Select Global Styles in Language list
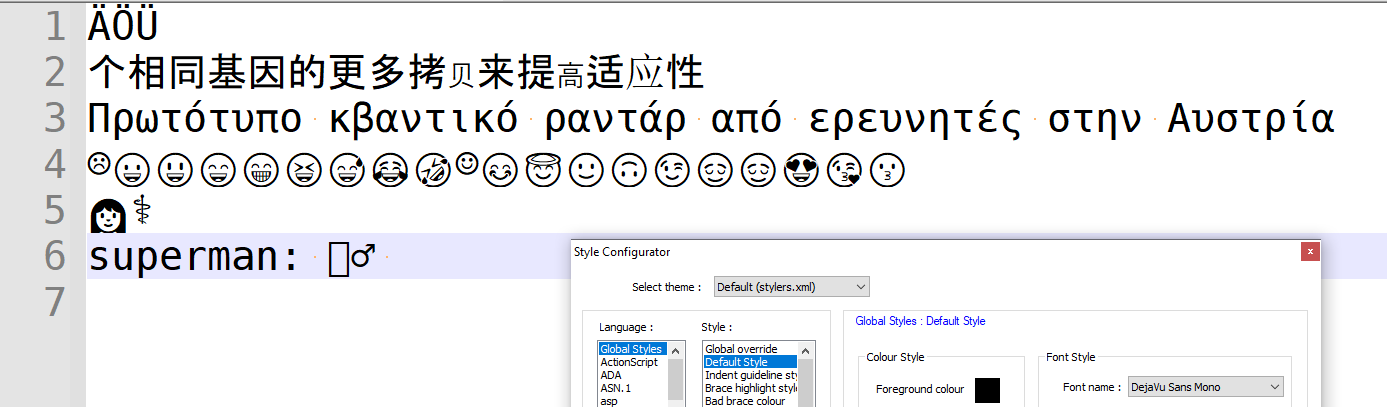This screenshot has width=1387, height=407. (x=632, y=349)
